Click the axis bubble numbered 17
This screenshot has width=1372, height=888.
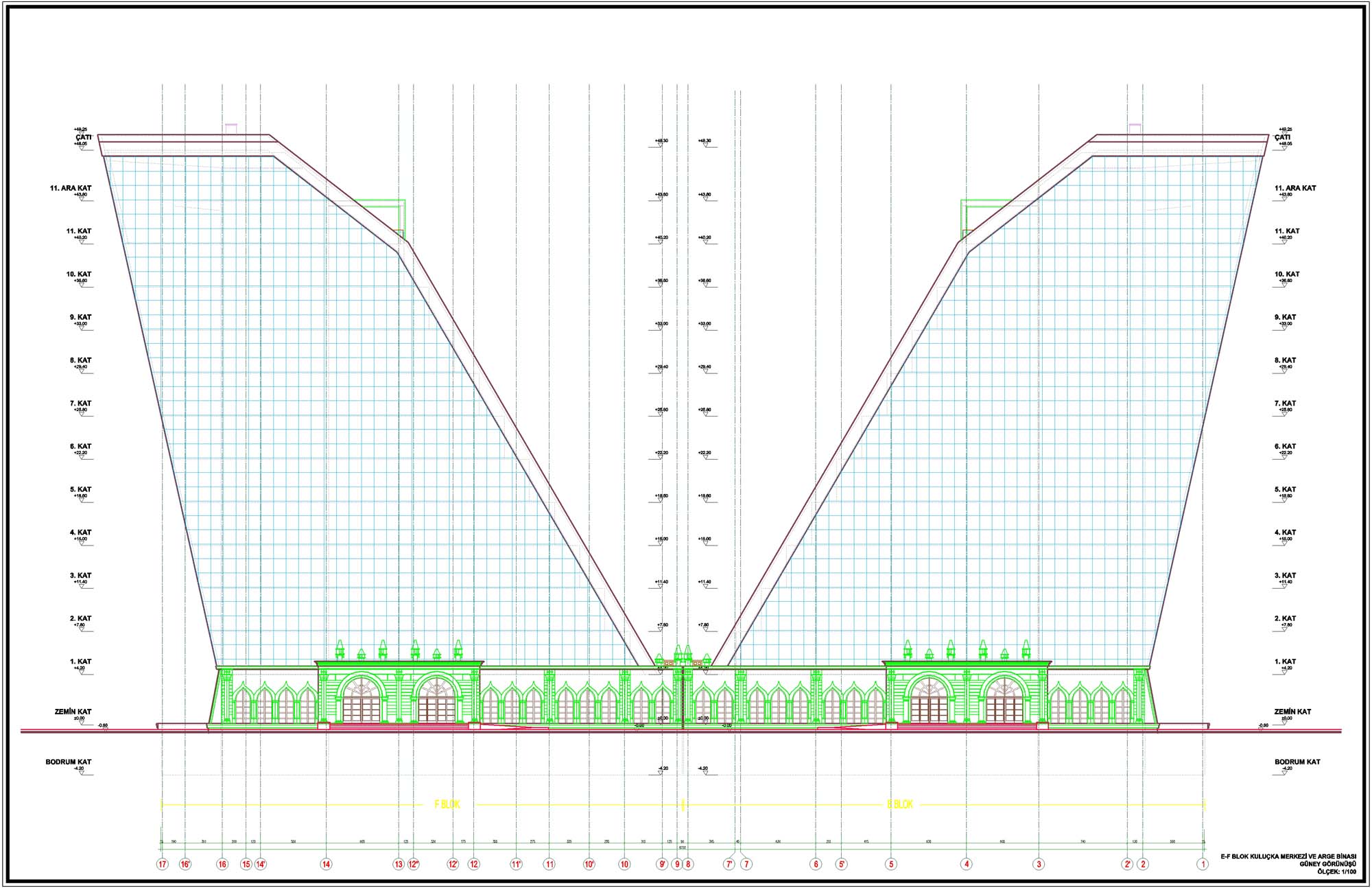pyautogui.click(x=163, y=865)
